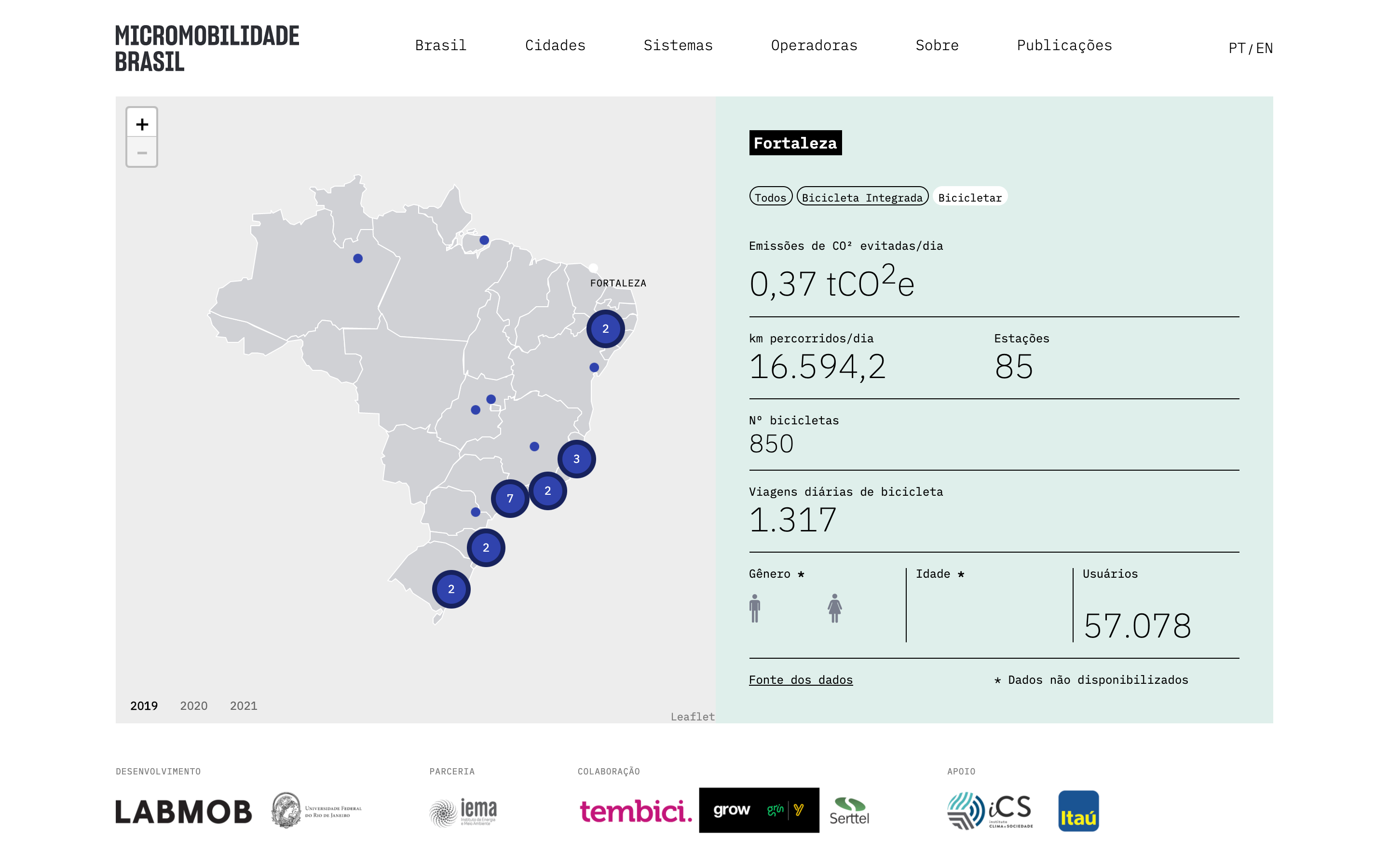Click the female gender figure icon
This screenshot has width=1389, height=868.
[834, 608]
